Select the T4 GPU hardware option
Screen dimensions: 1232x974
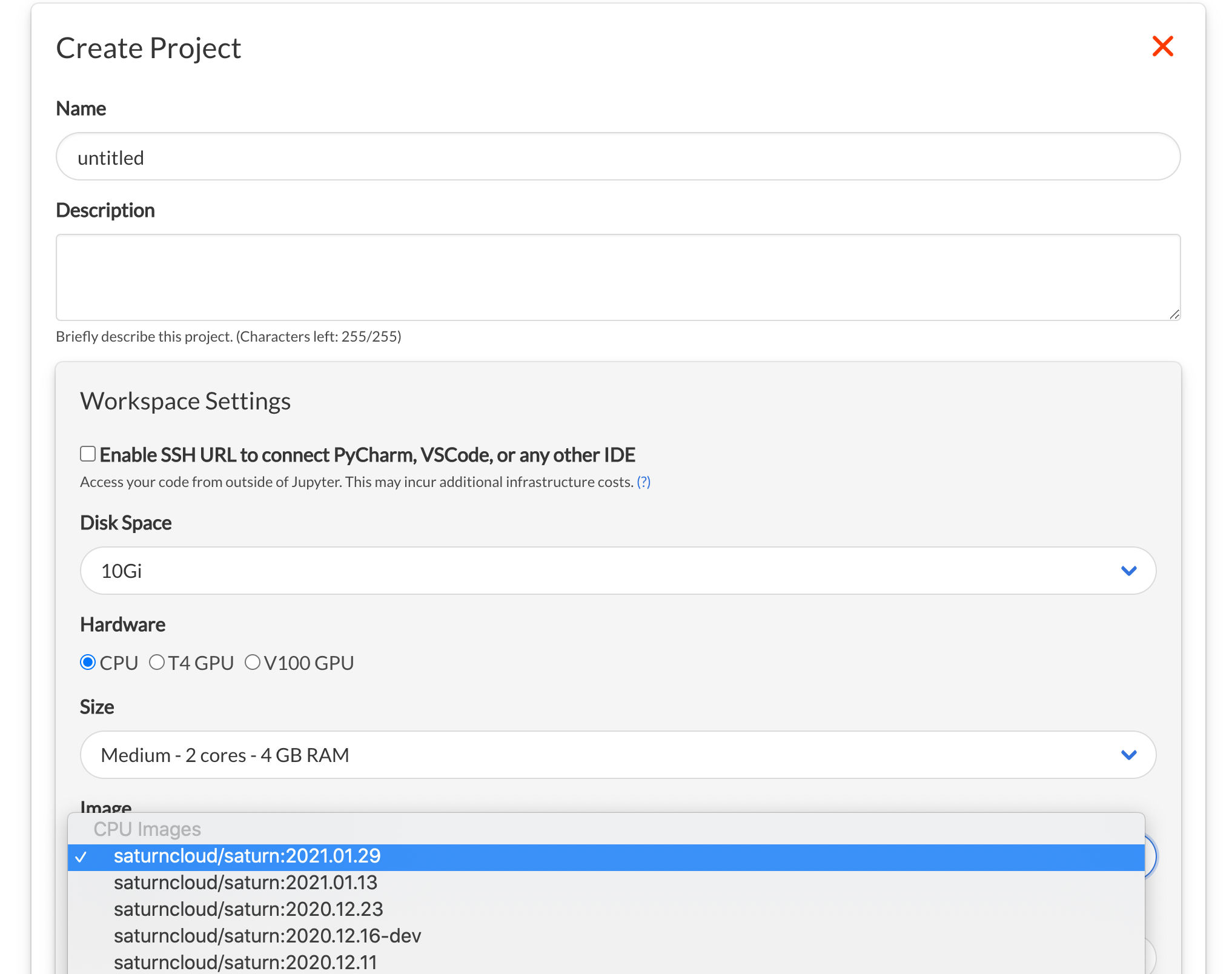pyautogui.click(x=157, y=662)
